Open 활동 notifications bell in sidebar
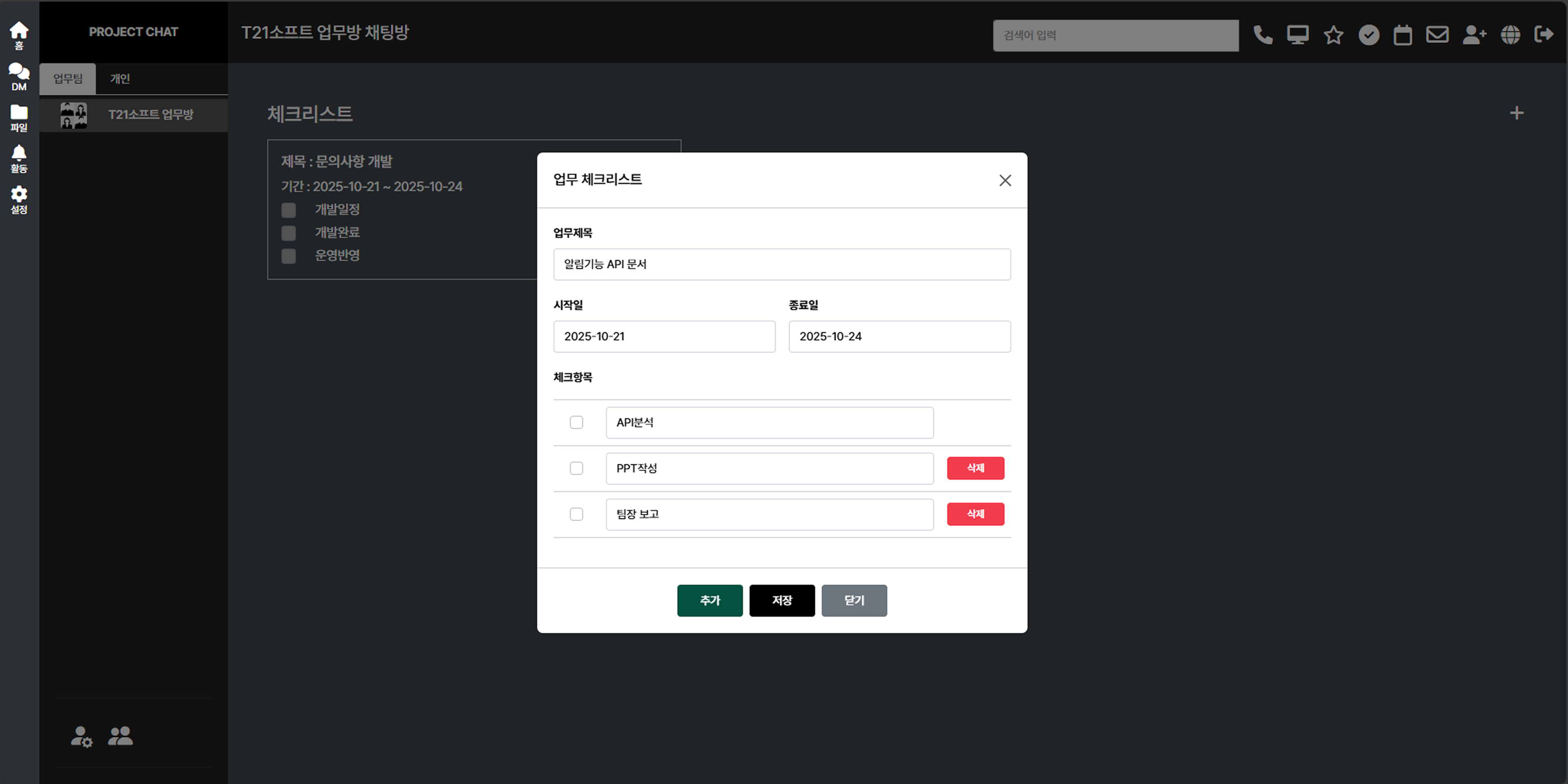This screenshot has height=784, width=1568. 19,158
